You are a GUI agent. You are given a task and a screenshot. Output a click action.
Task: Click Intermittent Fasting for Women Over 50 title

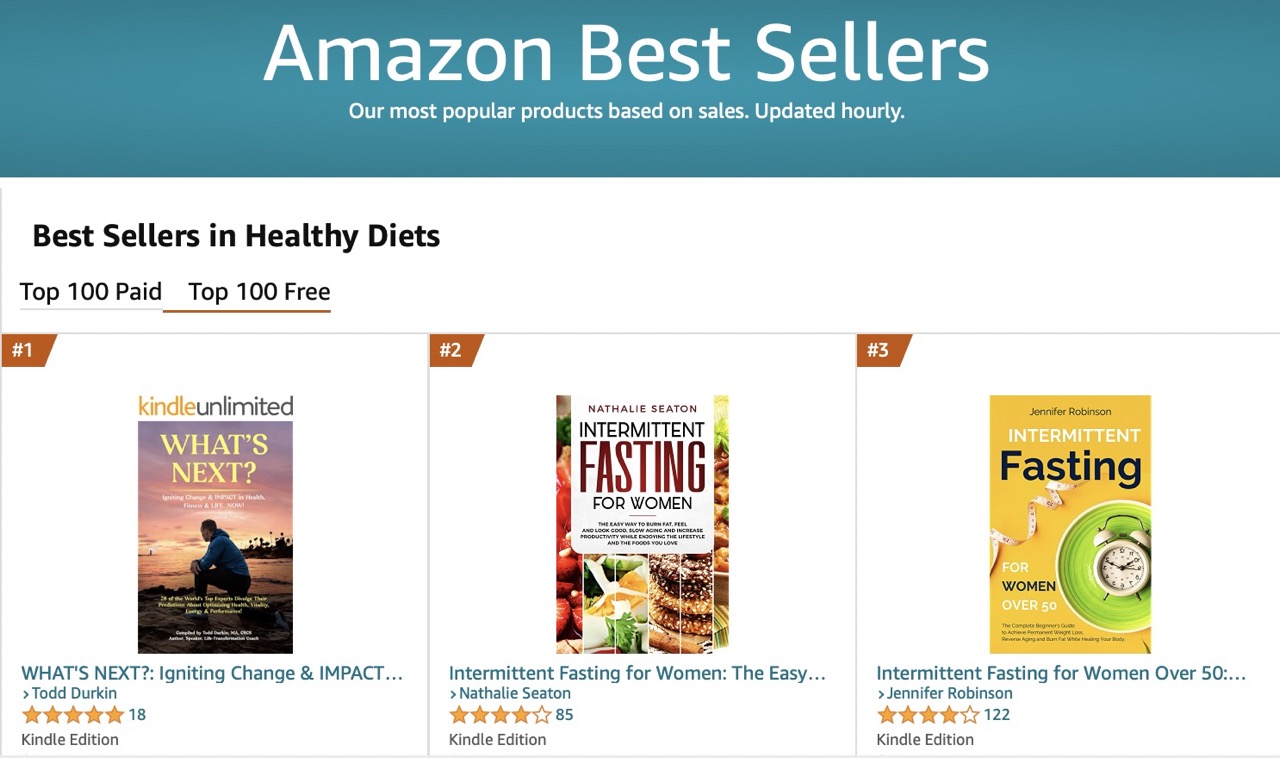pos(1062,673)
